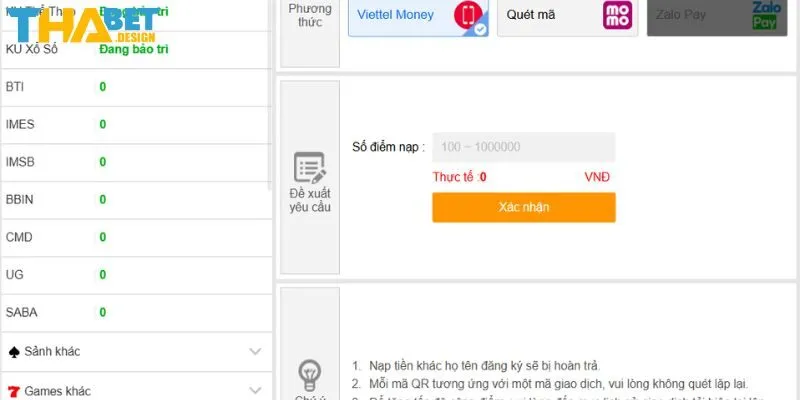Click the Zalo Pay logo icon
This screenshot has width=800, height=400.
pos(764,15)
